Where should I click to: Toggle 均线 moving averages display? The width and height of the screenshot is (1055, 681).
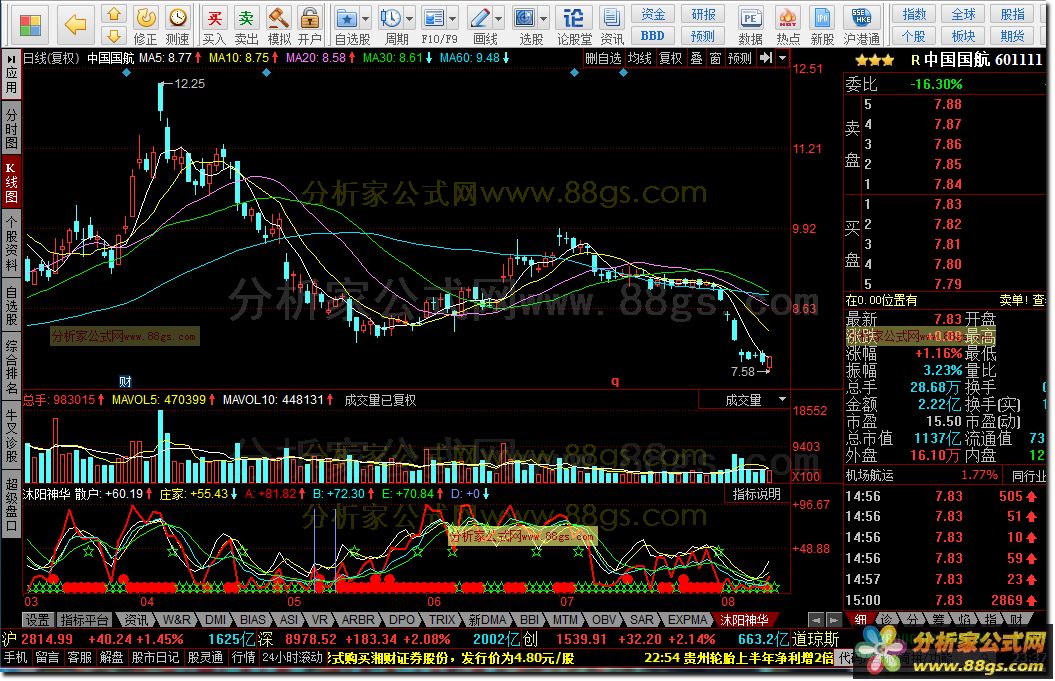(640, 59)
